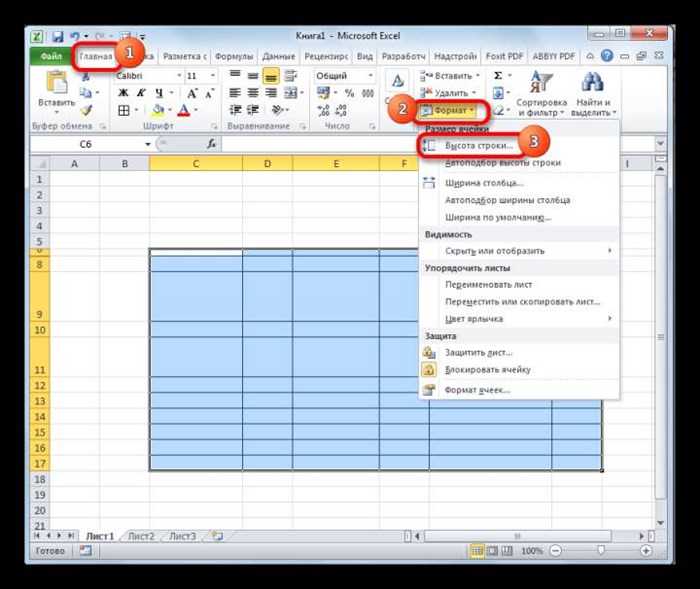Click the Save icon in quick access toolbar
The height and width of the screenshot is (589, 700).
tap(58, 37)
